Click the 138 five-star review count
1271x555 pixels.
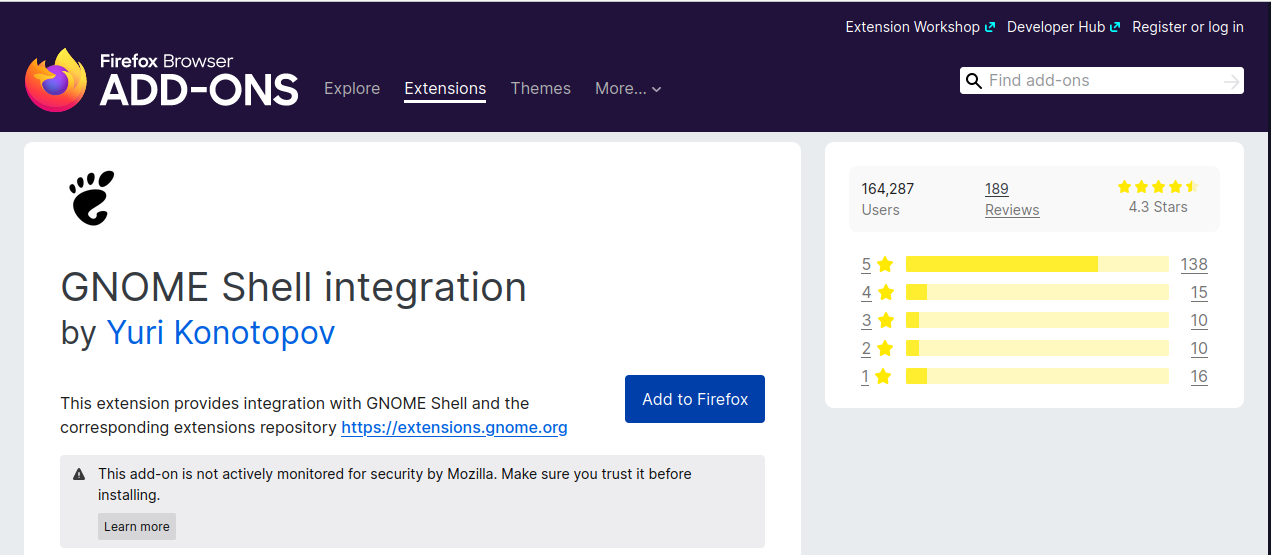coord(1194,264)
